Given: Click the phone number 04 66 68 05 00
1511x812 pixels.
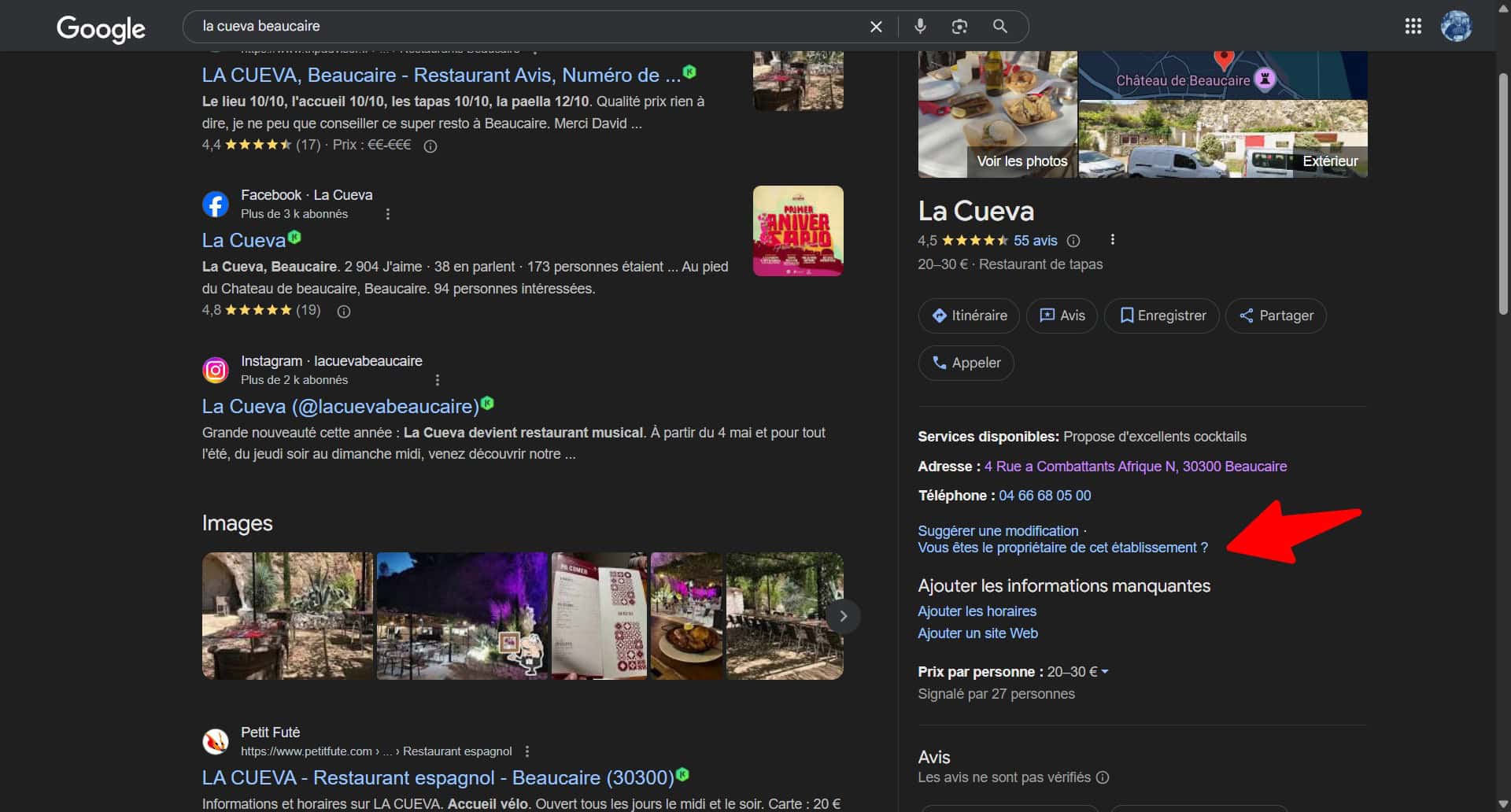Looking at the screenshot, I should [1045, 496].
